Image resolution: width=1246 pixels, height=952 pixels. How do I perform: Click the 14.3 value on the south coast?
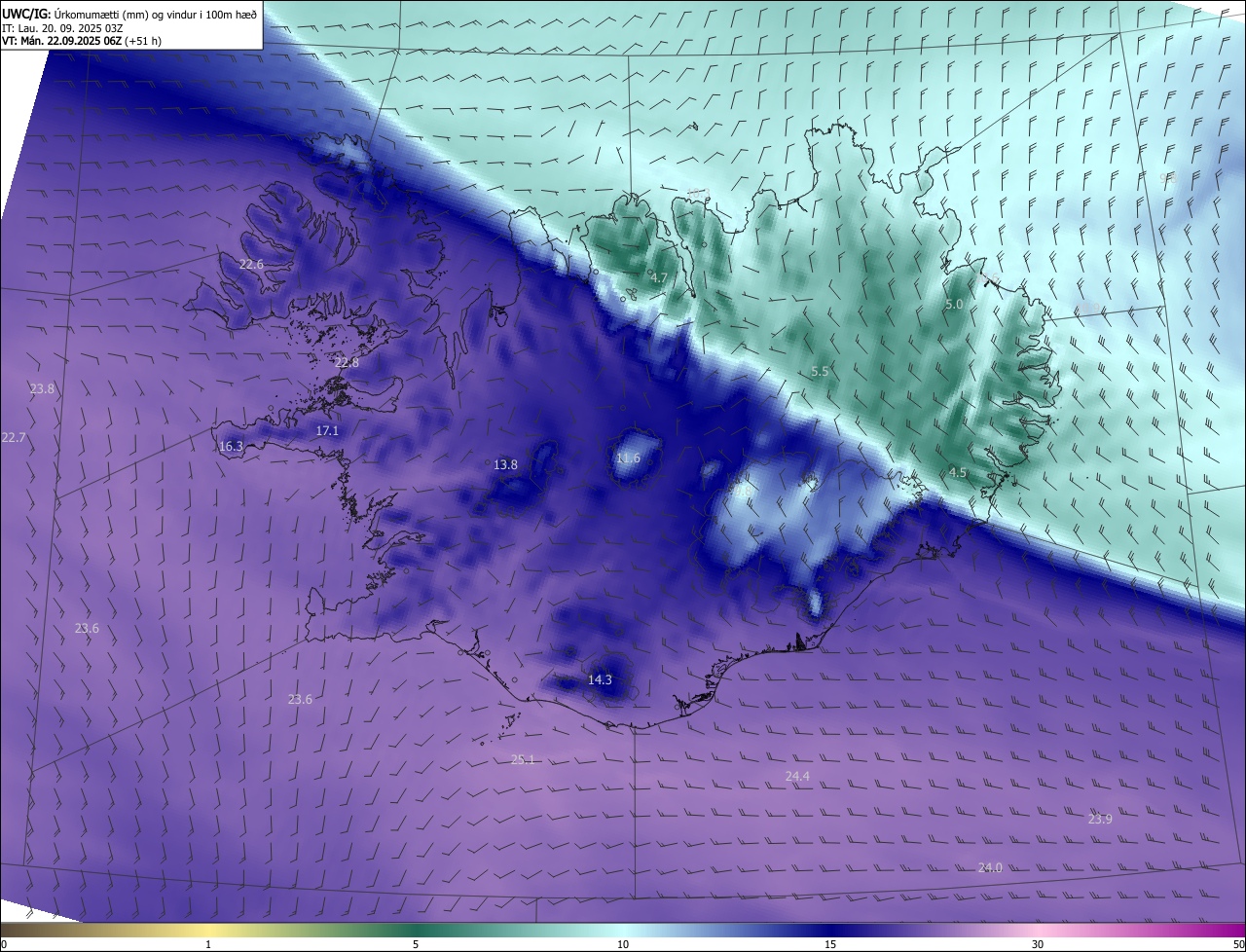(600, 680)
